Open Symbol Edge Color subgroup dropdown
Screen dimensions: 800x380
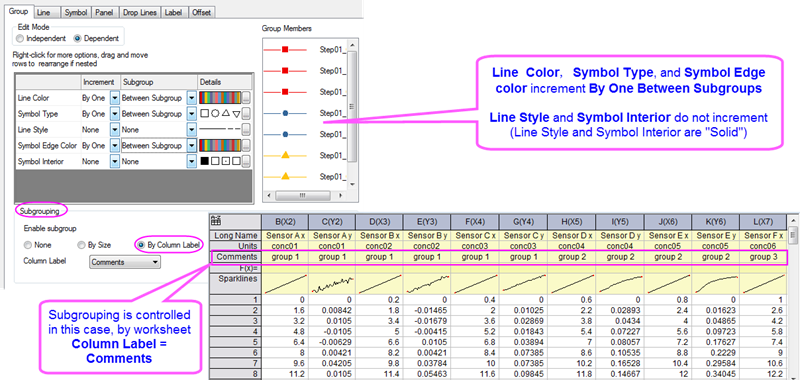pyautogui.click(x=192, y=145)
